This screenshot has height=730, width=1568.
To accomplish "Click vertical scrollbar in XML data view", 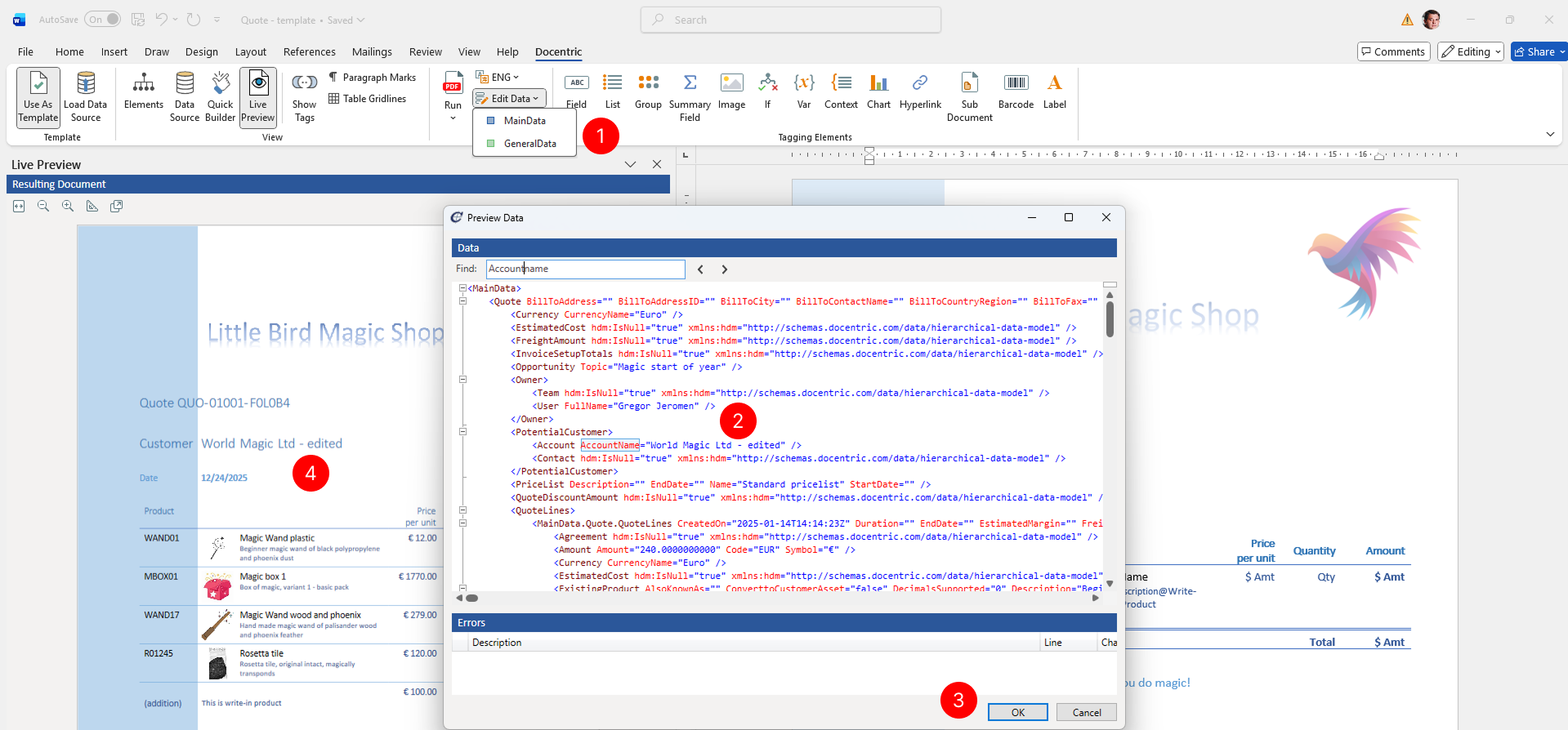I will (x=1110, y=319).
